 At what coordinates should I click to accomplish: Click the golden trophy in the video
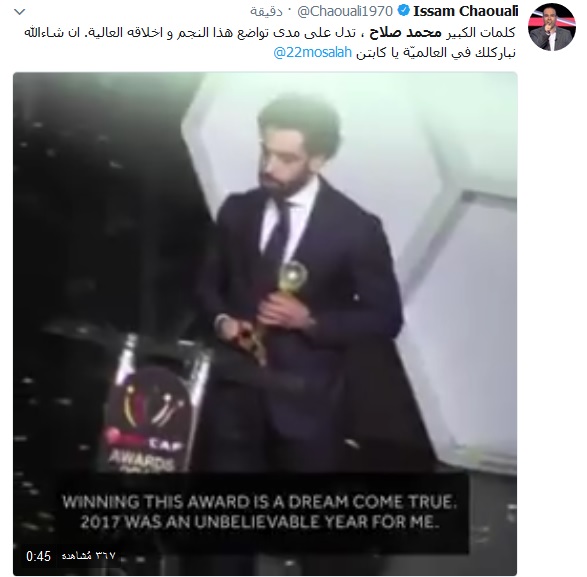click(276, 307)
